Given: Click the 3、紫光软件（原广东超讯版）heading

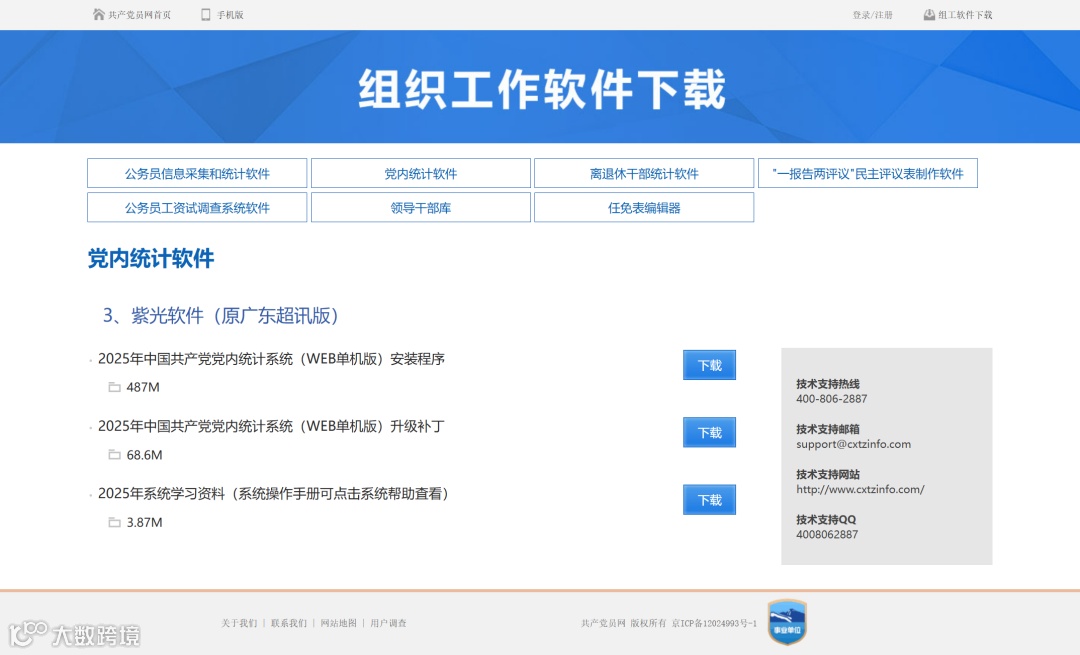Looking at the screenshot, I should (224, 315).
